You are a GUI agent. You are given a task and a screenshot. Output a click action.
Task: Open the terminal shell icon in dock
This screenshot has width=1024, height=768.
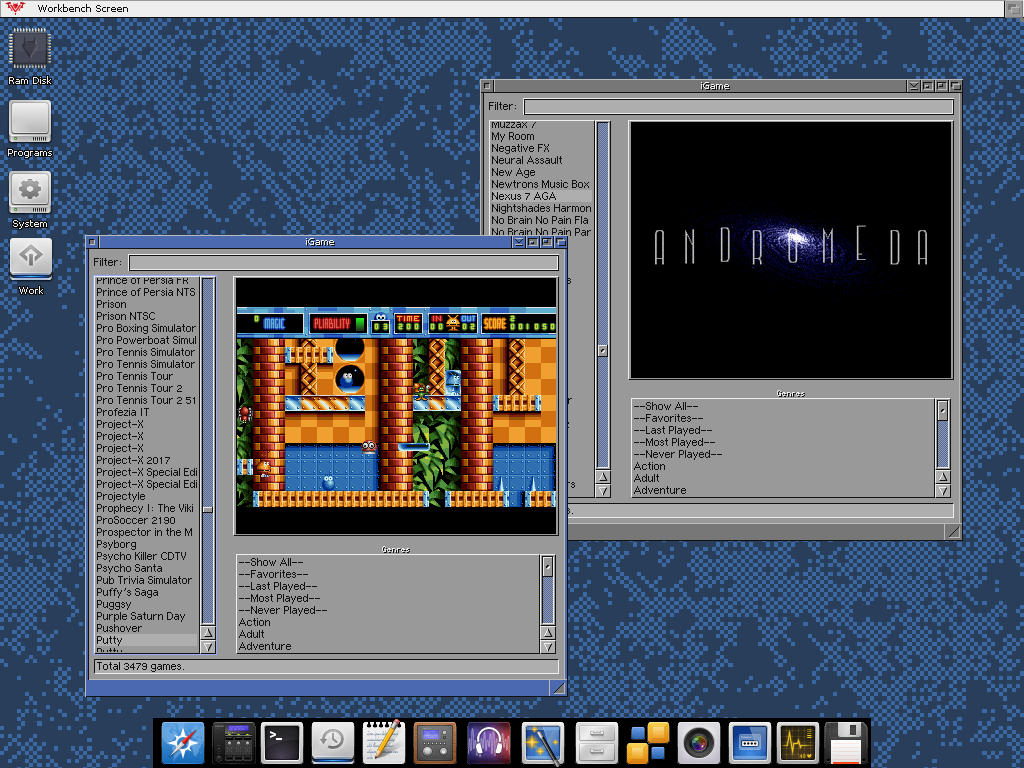[x=282, y=742]
